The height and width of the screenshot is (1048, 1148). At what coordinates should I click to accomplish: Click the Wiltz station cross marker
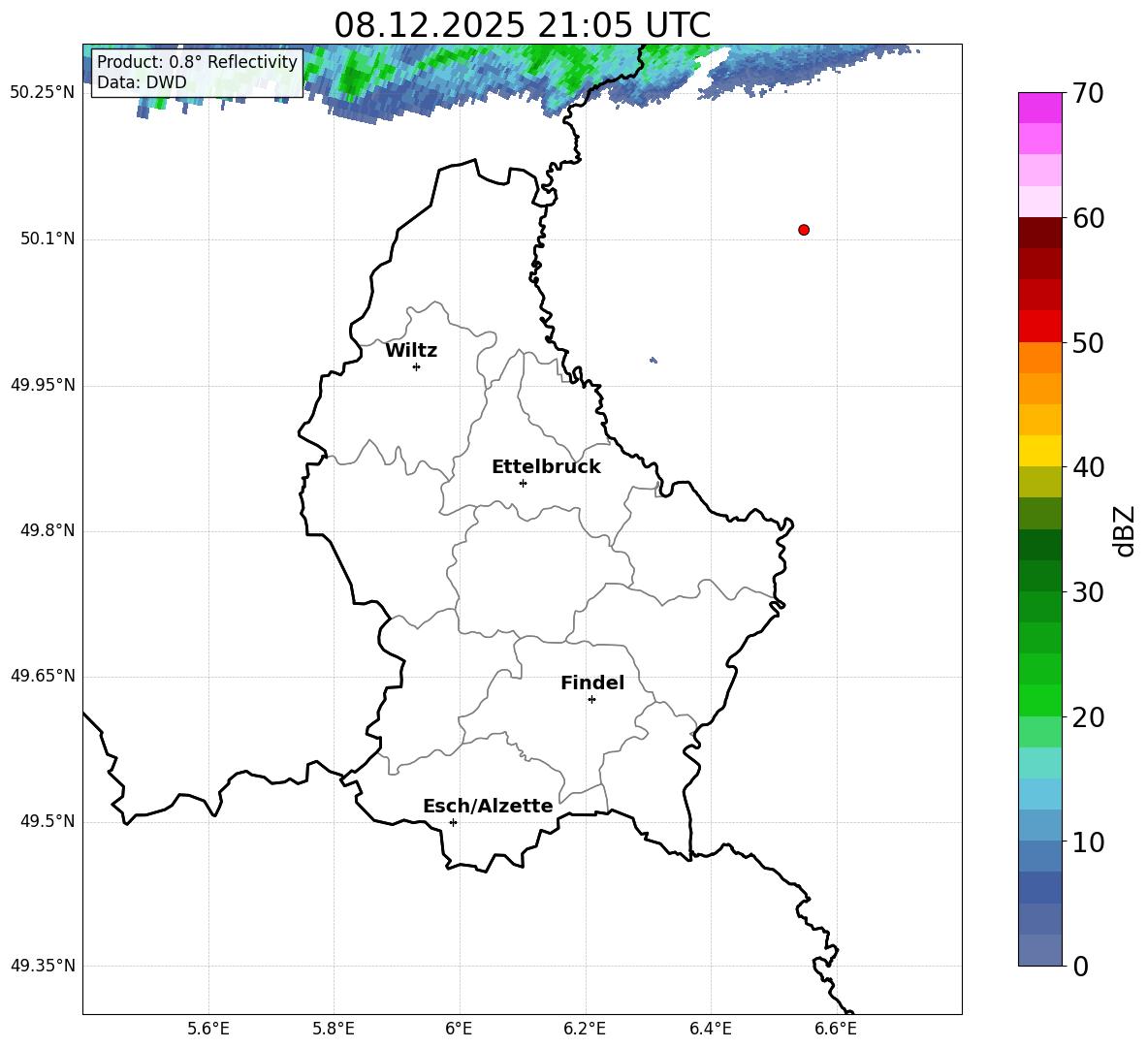pos(417,366)
